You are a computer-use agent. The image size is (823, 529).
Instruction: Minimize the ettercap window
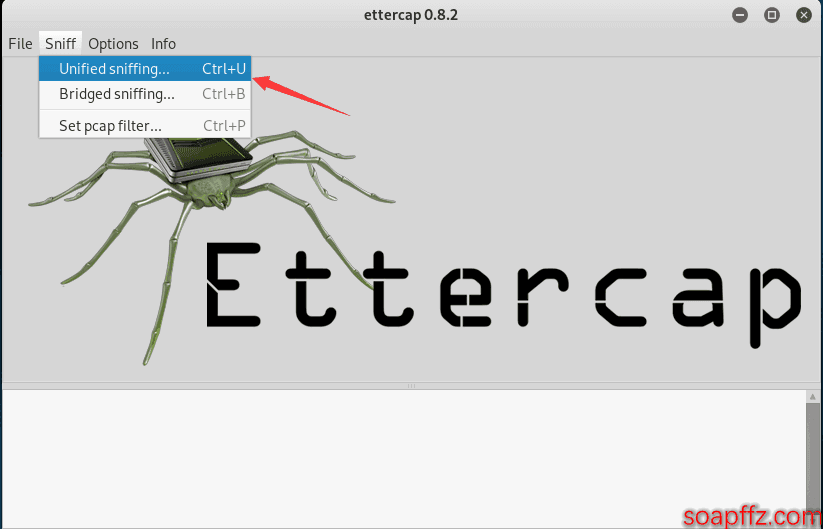pos(740,15)
